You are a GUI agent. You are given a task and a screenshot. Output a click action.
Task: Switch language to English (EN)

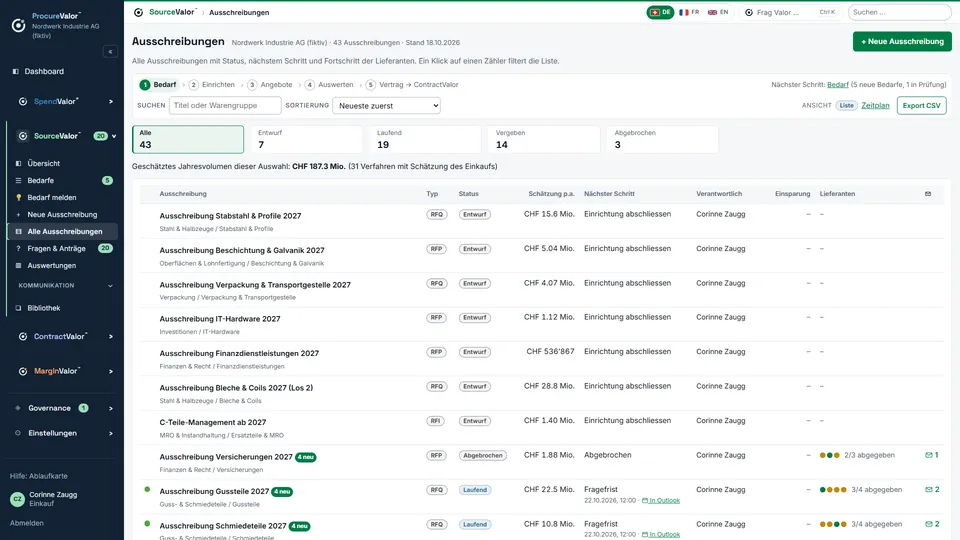pyautogui.click(x=718, y=12)
